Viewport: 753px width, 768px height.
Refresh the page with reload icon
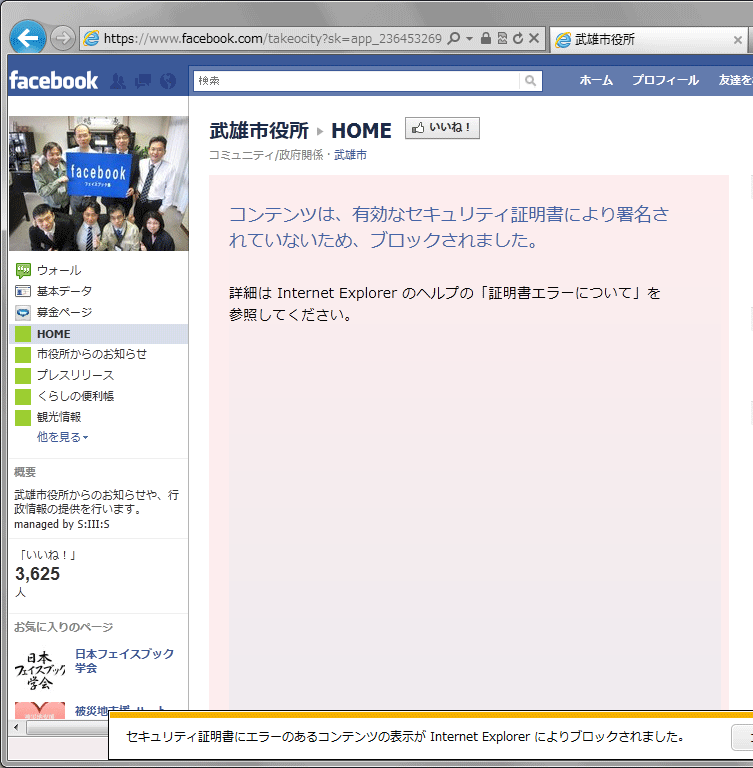pyautogui.click(x=517, y=39)
